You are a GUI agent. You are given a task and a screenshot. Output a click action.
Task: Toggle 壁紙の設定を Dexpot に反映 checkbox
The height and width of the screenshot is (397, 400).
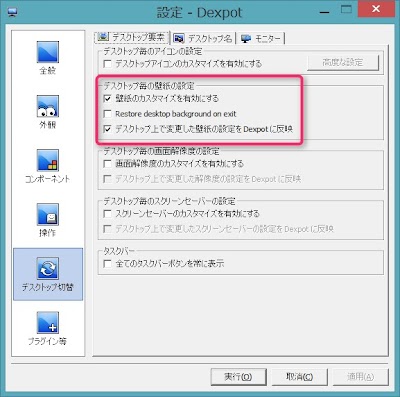pos(107,129)
